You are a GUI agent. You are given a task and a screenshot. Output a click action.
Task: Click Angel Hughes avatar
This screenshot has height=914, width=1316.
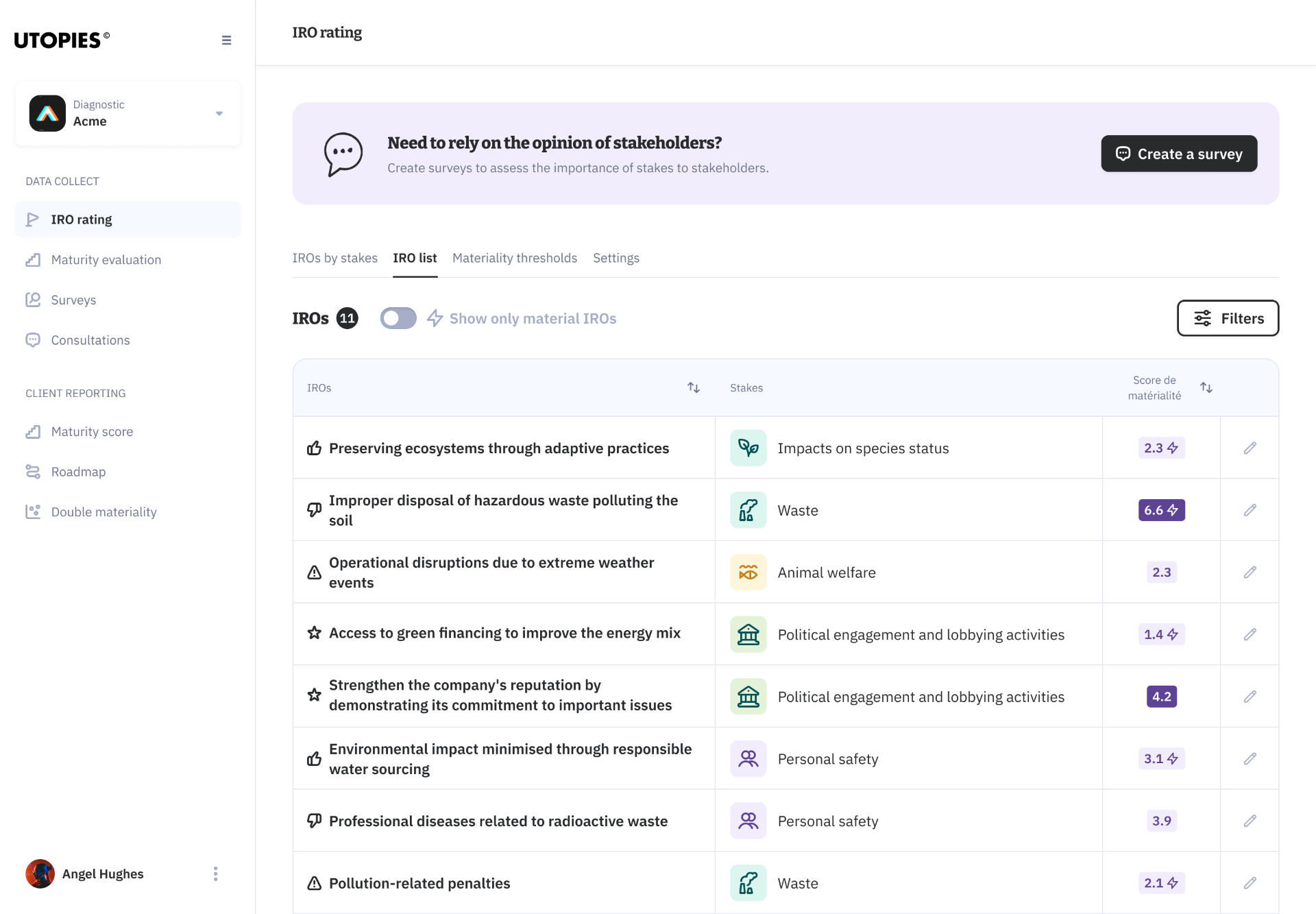[40, 874]
